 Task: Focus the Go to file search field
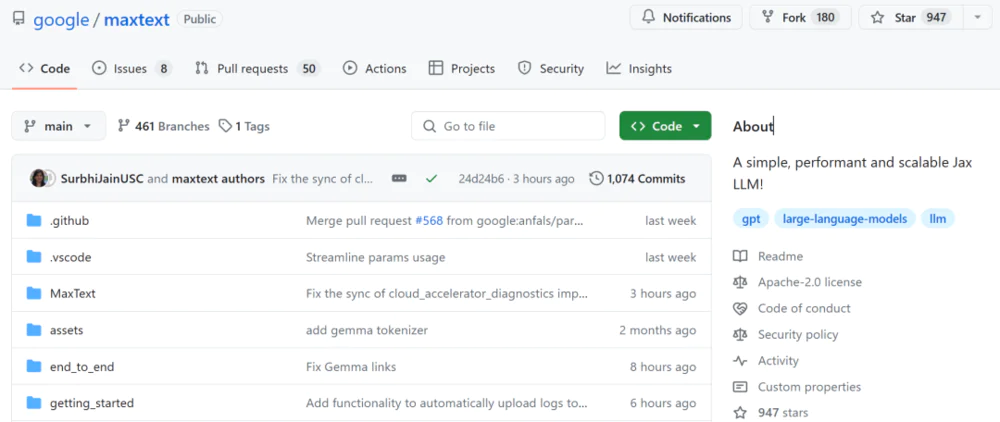508,126
